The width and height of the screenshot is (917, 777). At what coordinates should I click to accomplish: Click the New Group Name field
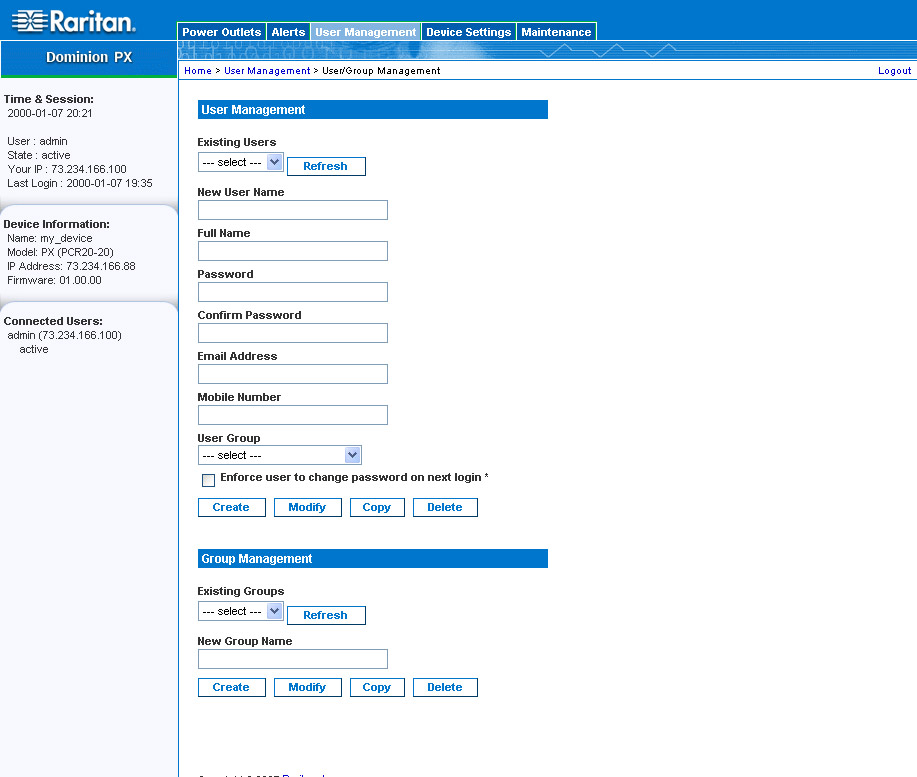pos(292,659)
